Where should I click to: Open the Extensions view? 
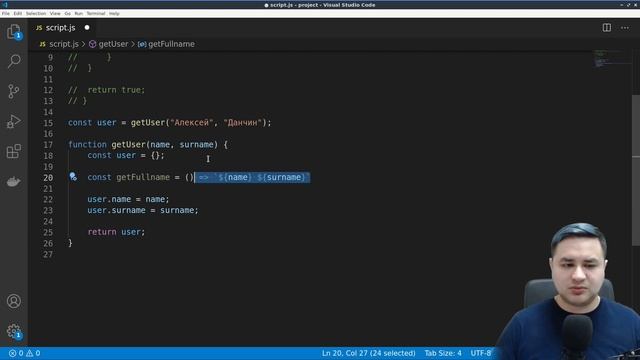(13, 151)
